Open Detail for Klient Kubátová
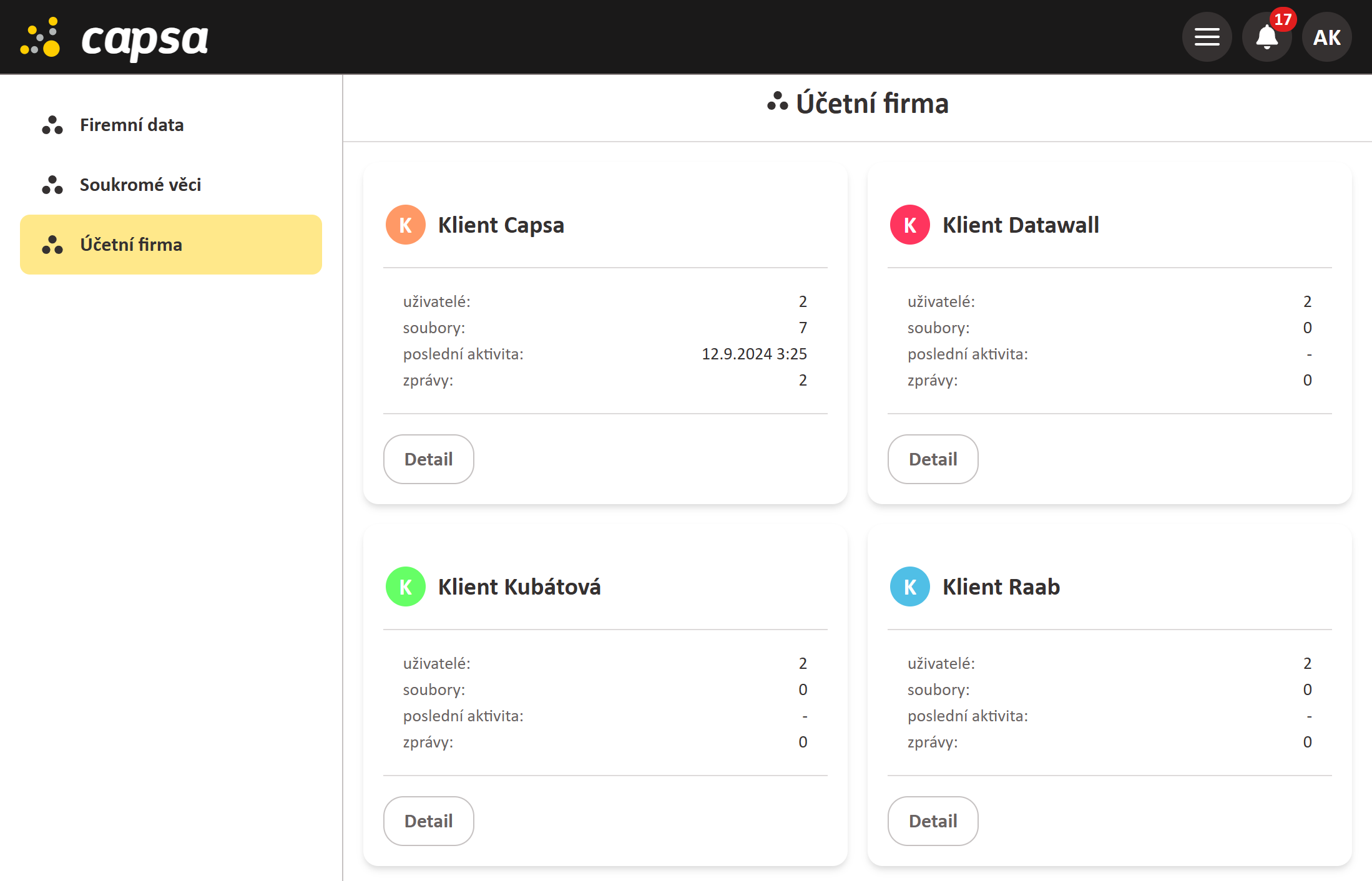Viewport: 1372px width, 881px height. click(x=429, y=821)
